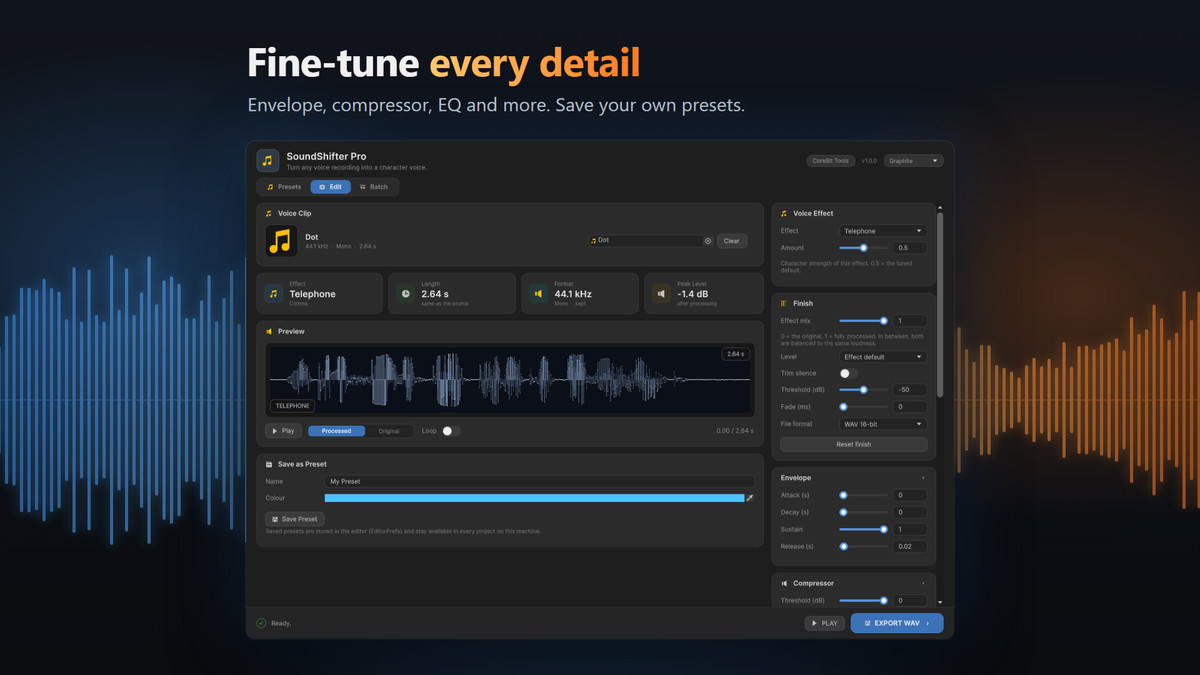
Task: Click the blue Colour swatch bar
Action: [x=534, y=497]
